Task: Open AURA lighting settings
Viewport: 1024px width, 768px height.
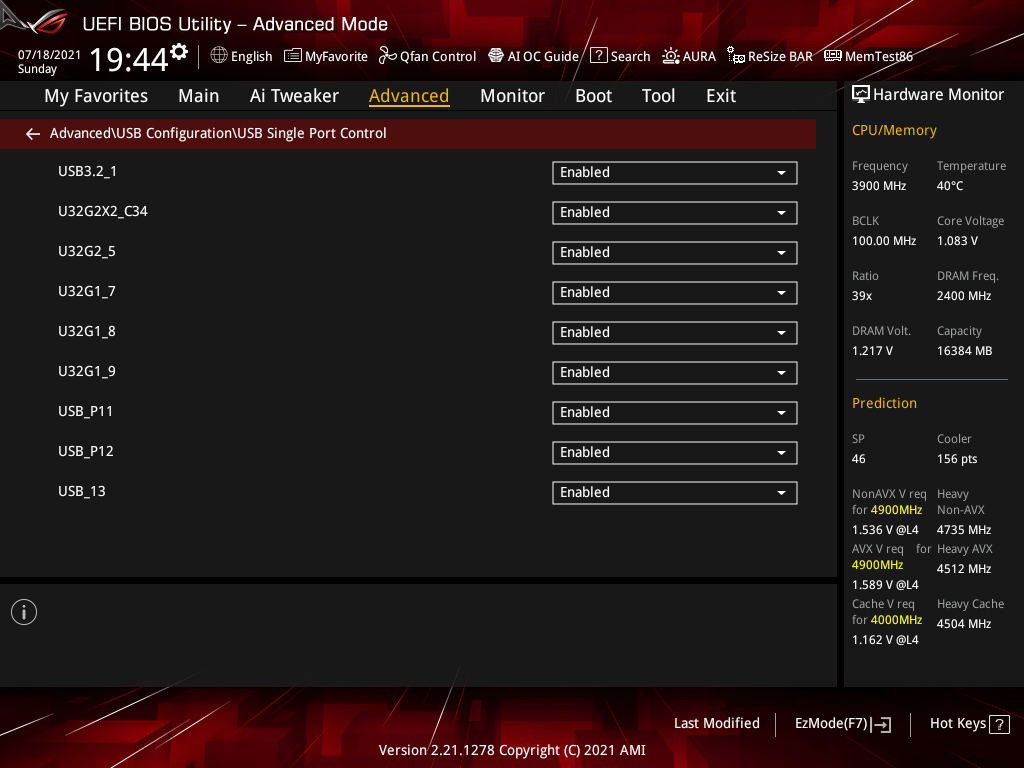Action: (689, 56)
